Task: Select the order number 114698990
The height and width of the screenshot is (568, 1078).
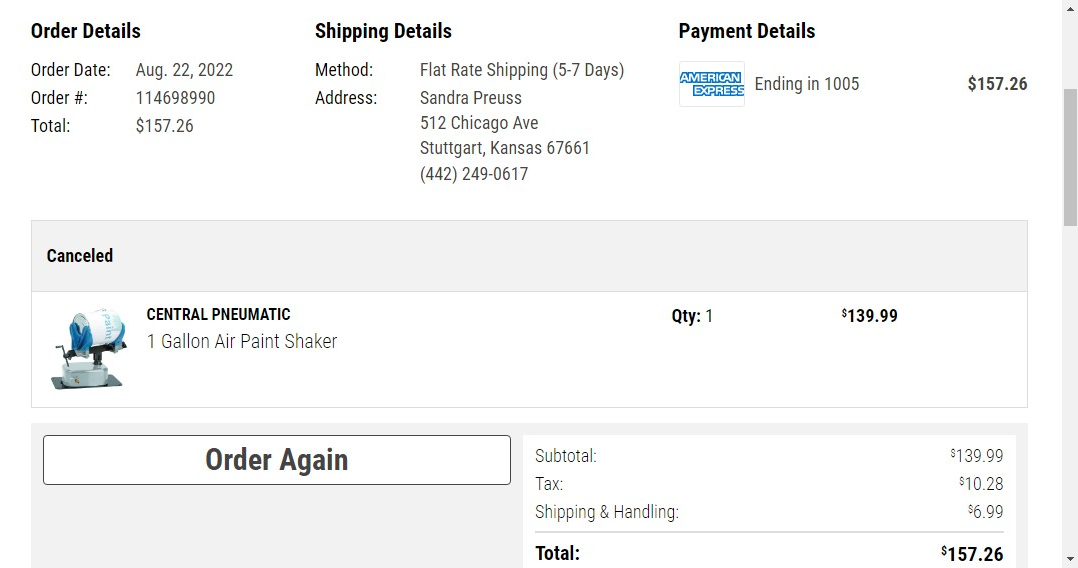Action: 175,98
